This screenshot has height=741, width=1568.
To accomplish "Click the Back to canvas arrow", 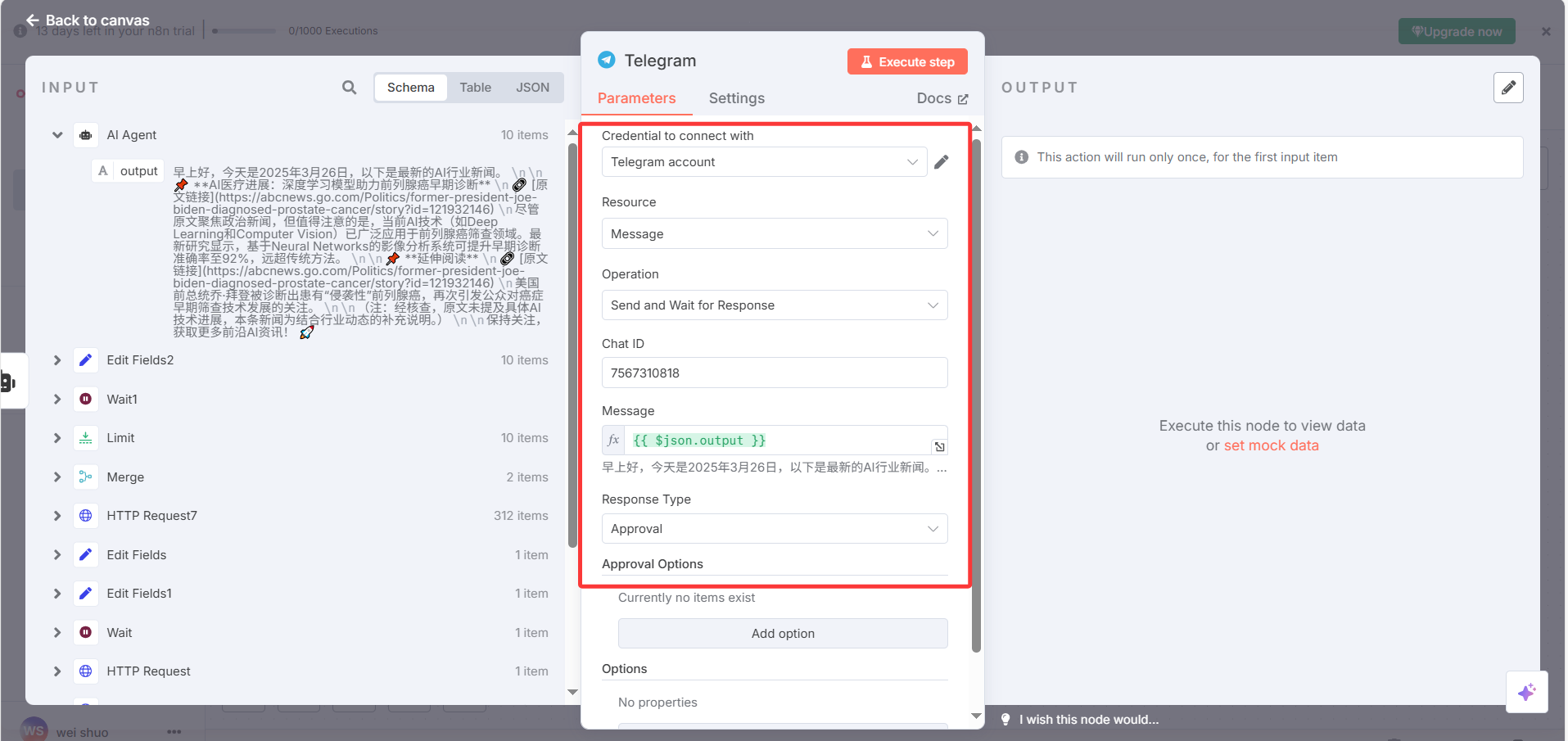I will [x=33, y=20].
